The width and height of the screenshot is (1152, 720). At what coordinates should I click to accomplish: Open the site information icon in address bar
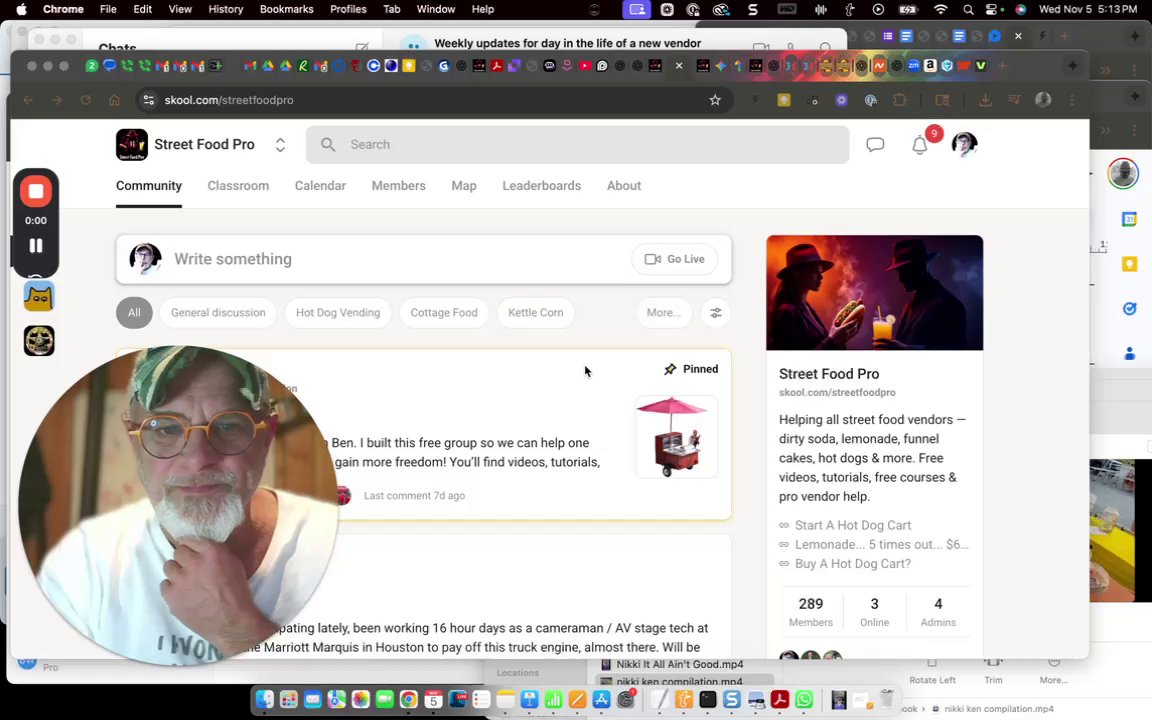click(x=148, y=100)
